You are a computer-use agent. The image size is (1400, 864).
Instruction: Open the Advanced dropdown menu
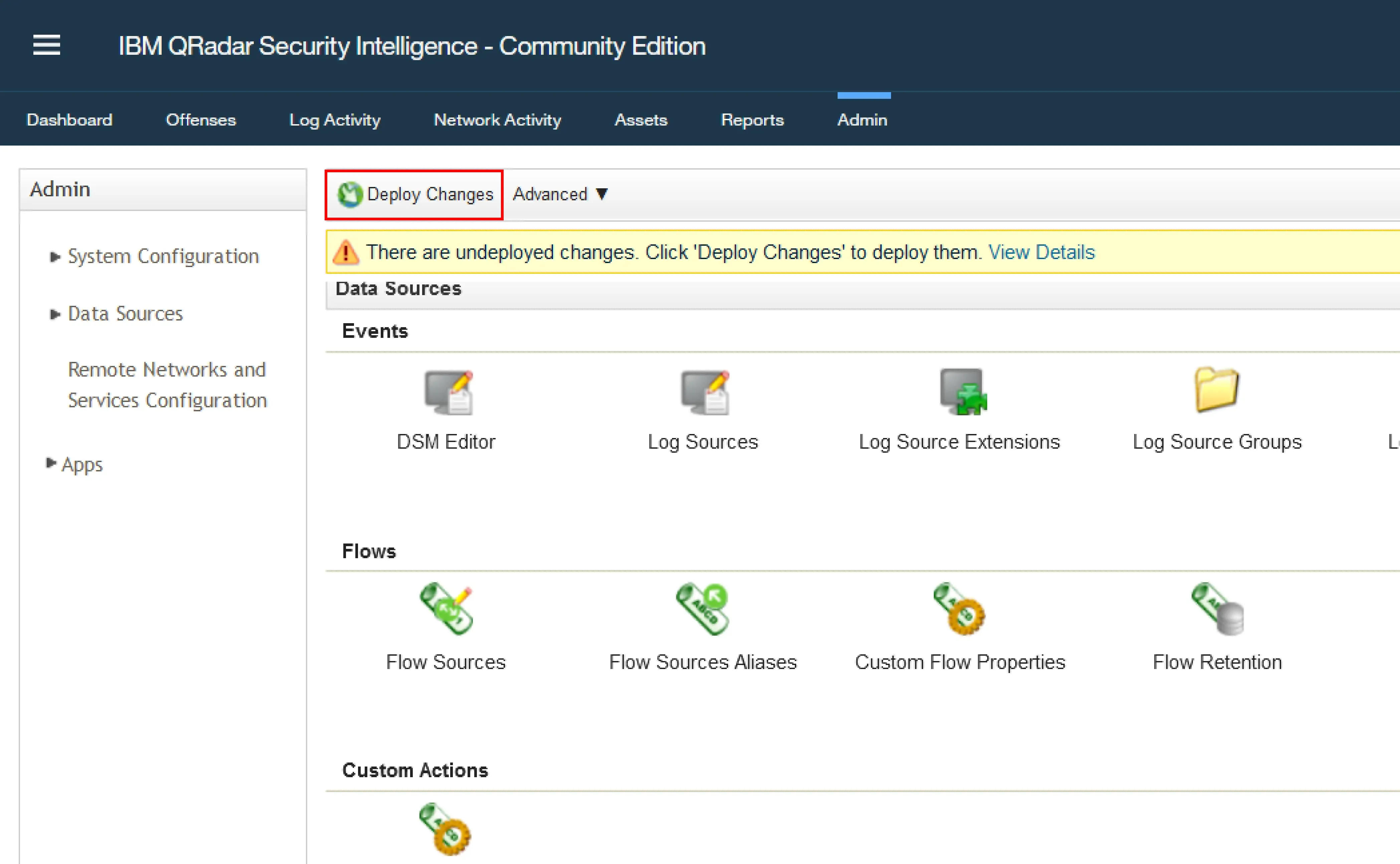coord(560,194)
